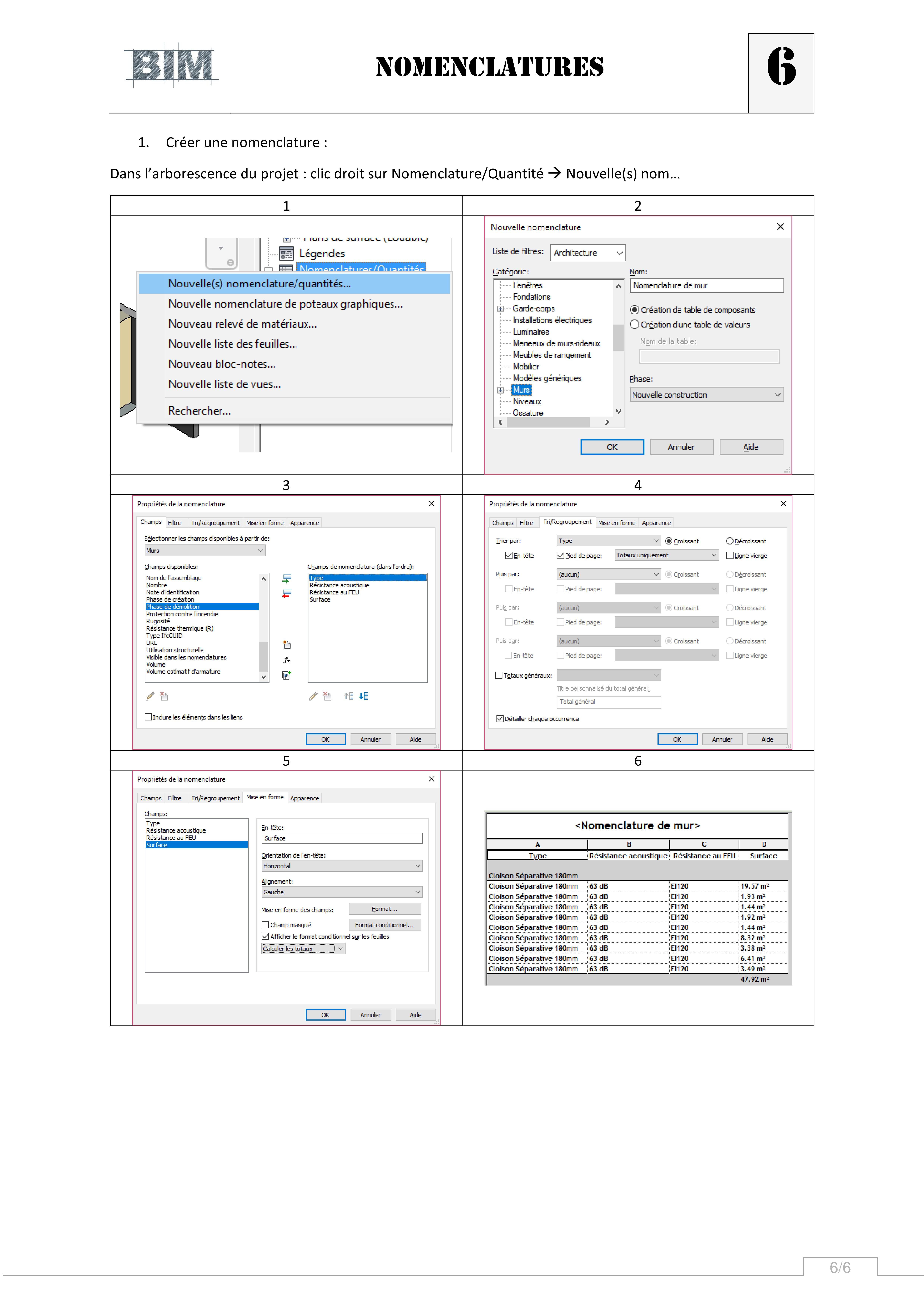Open Liste de filtres Architecture dropdown
The height and width of the screenshot is (1308, 924).
click(588, 253)
